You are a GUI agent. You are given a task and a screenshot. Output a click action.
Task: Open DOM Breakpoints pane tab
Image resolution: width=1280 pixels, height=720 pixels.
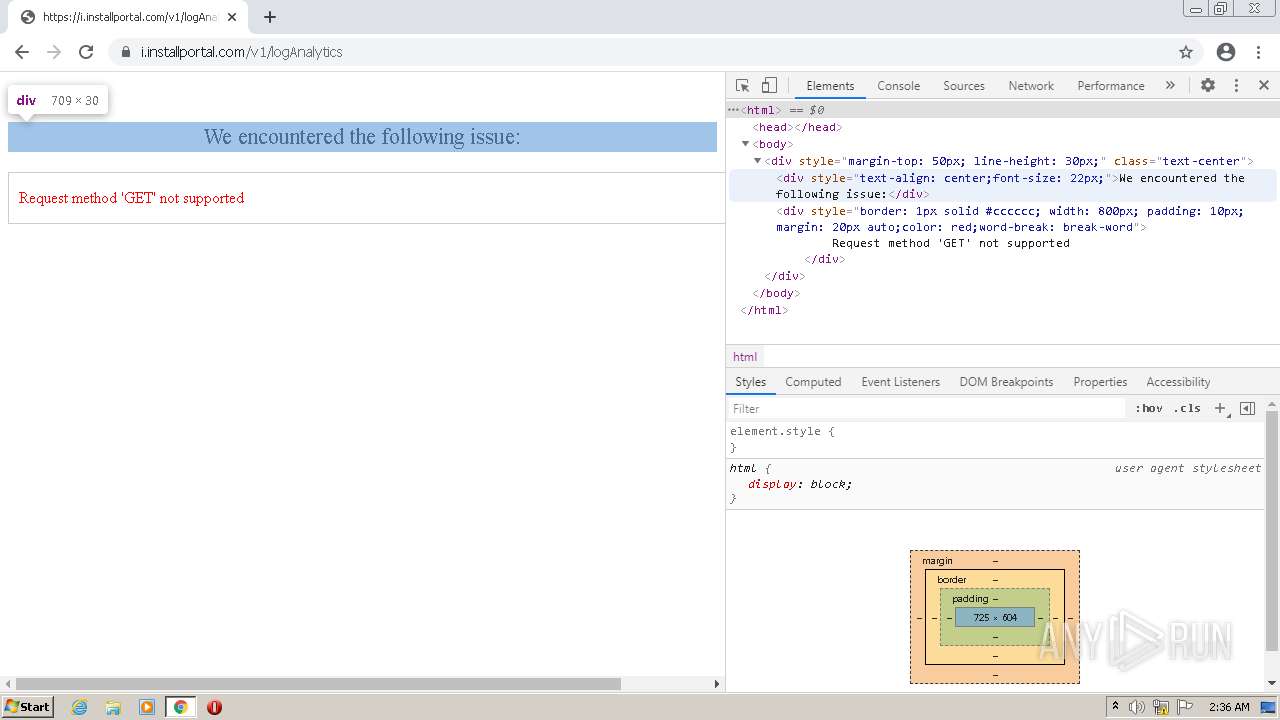pos(1006,382)
